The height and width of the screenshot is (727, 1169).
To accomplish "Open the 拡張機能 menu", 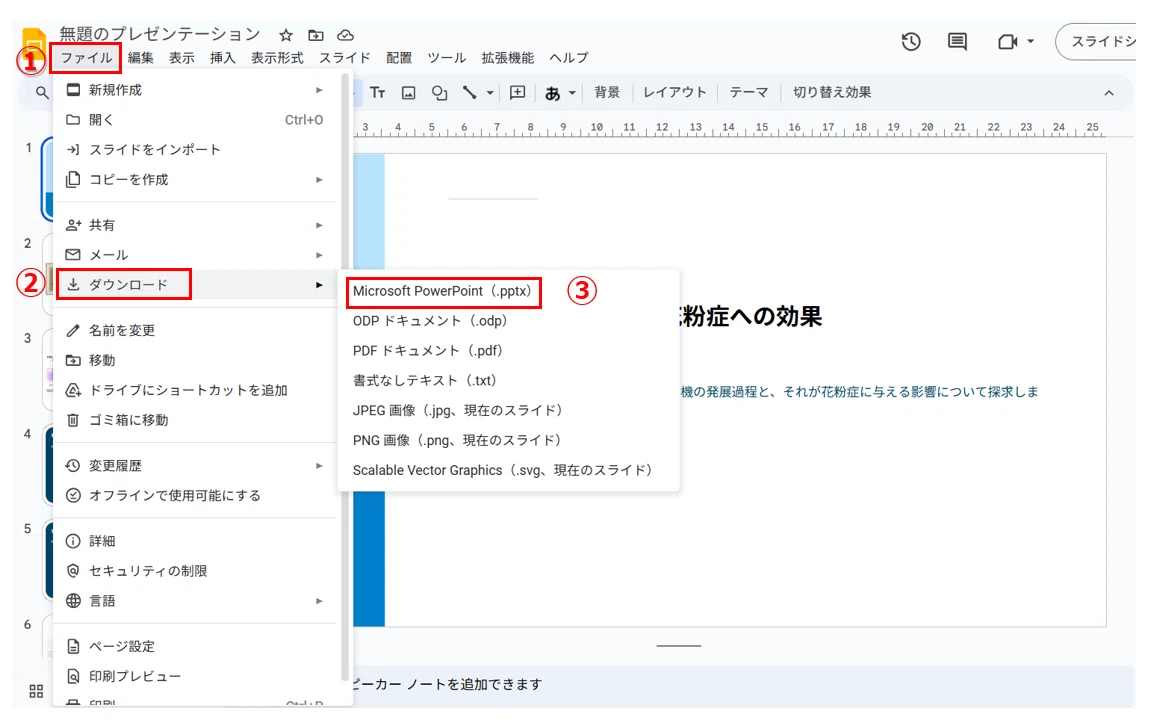I will (508, 57).
